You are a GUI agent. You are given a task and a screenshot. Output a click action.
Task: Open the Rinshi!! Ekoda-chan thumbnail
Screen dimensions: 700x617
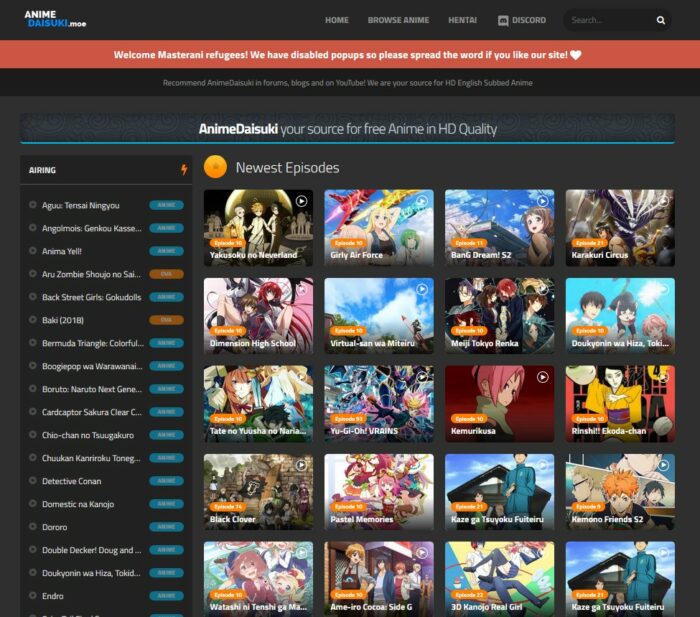pyautogui.click(x=620, y=404)
